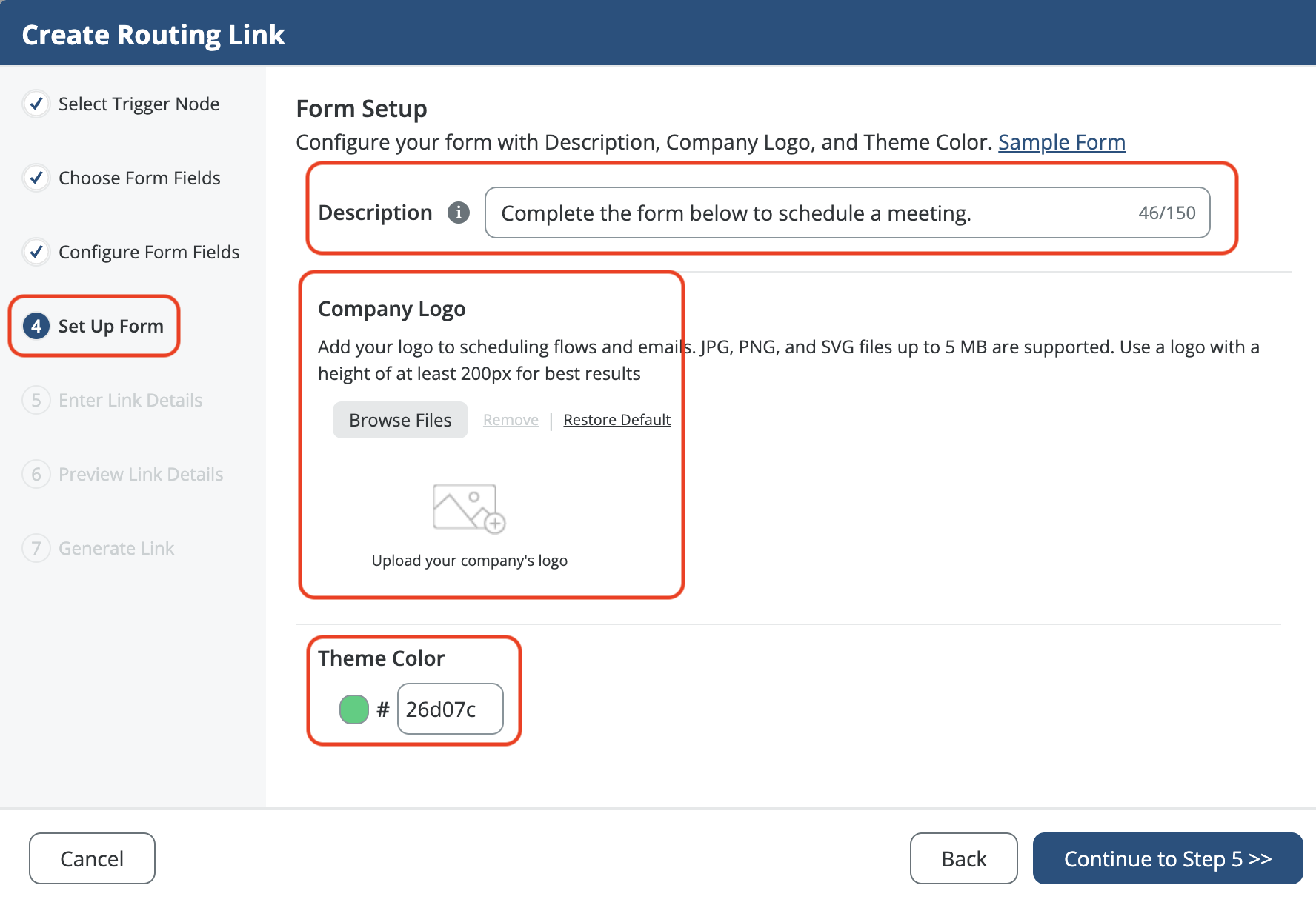Click the theme color hex code field
The image size is (1316, 905).
pos(450,709)
